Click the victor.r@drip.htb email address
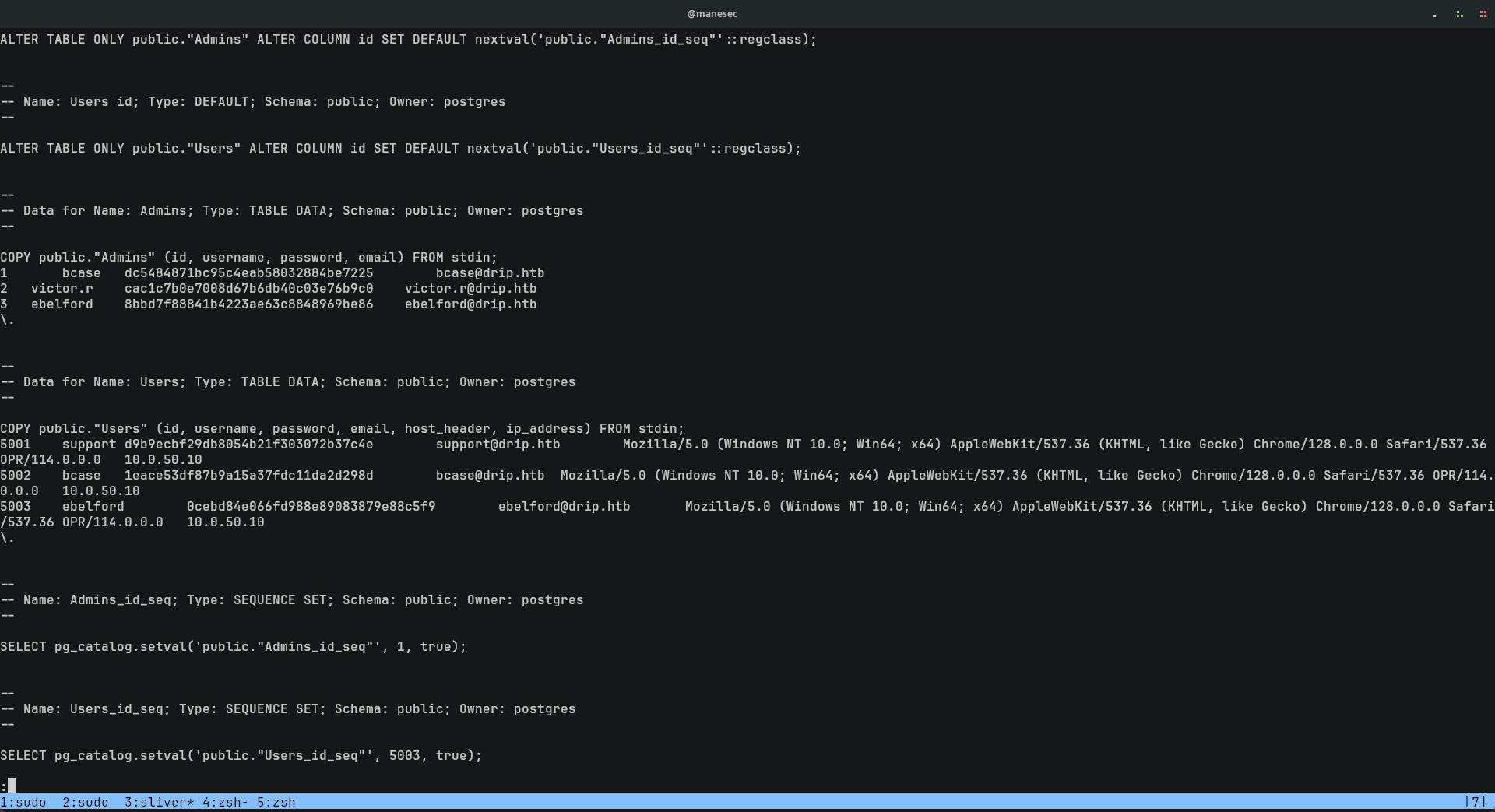Viewport: 1495px width, 812px height. 470,289
